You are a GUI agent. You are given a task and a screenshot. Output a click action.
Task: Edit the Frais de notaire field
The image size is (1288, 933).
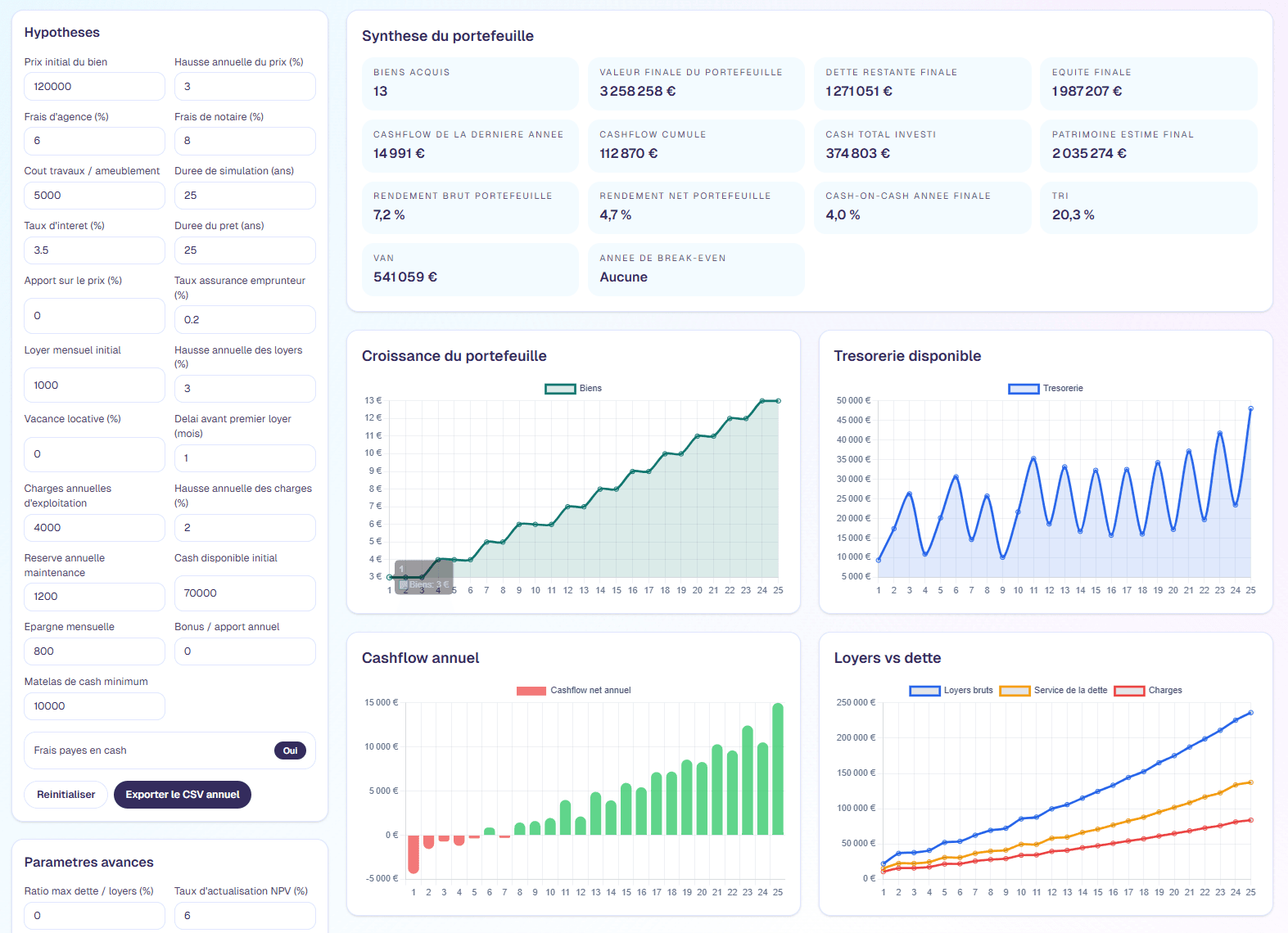click(245, 141)
